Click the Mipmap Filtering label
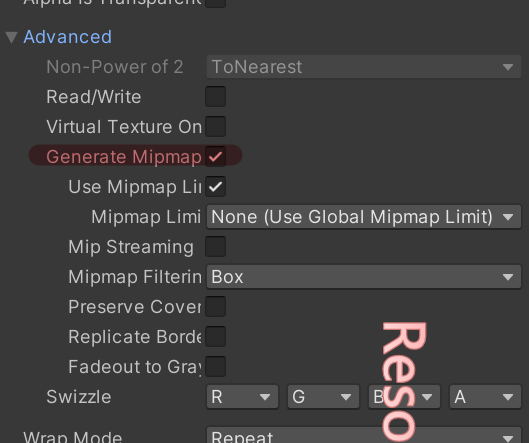The height and width of the screenshot is (443, 529). pyautogui.click(x=135, y=277)
